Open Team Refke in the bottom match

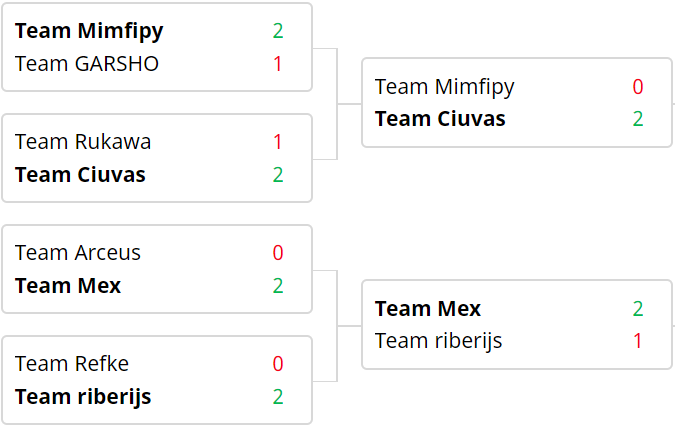(x=72, y=364)
